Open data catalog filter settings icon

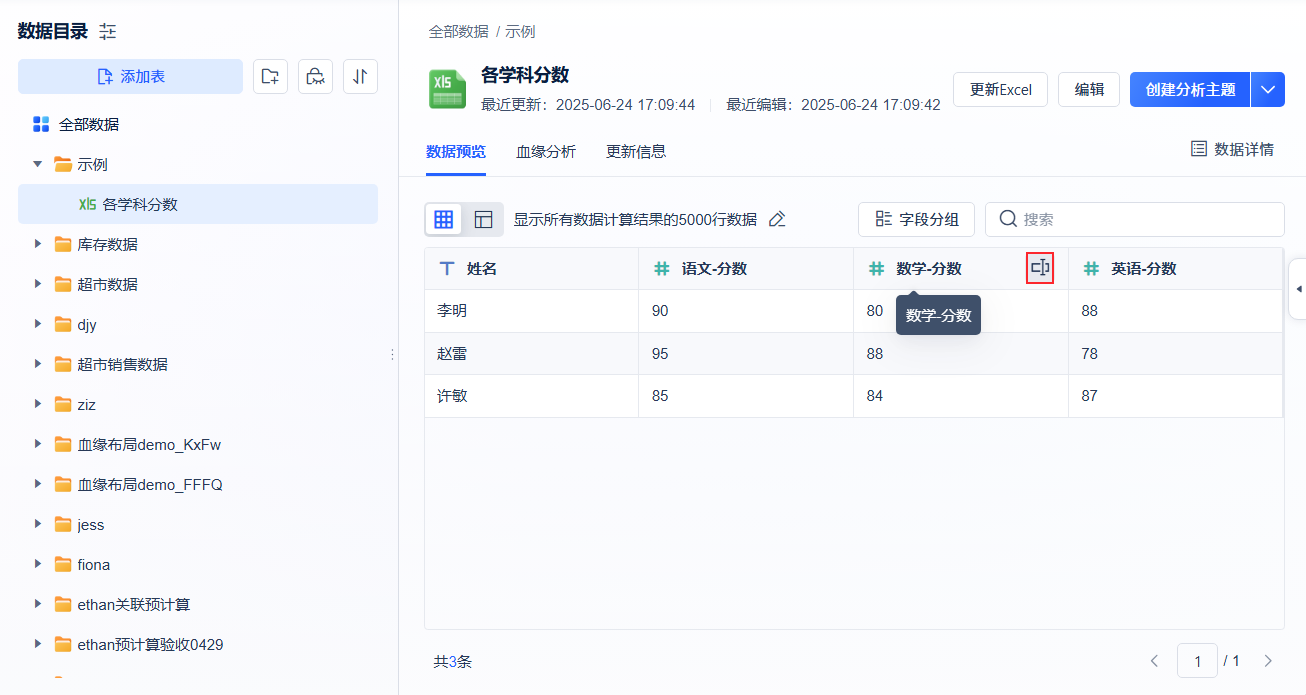[108, 32]
